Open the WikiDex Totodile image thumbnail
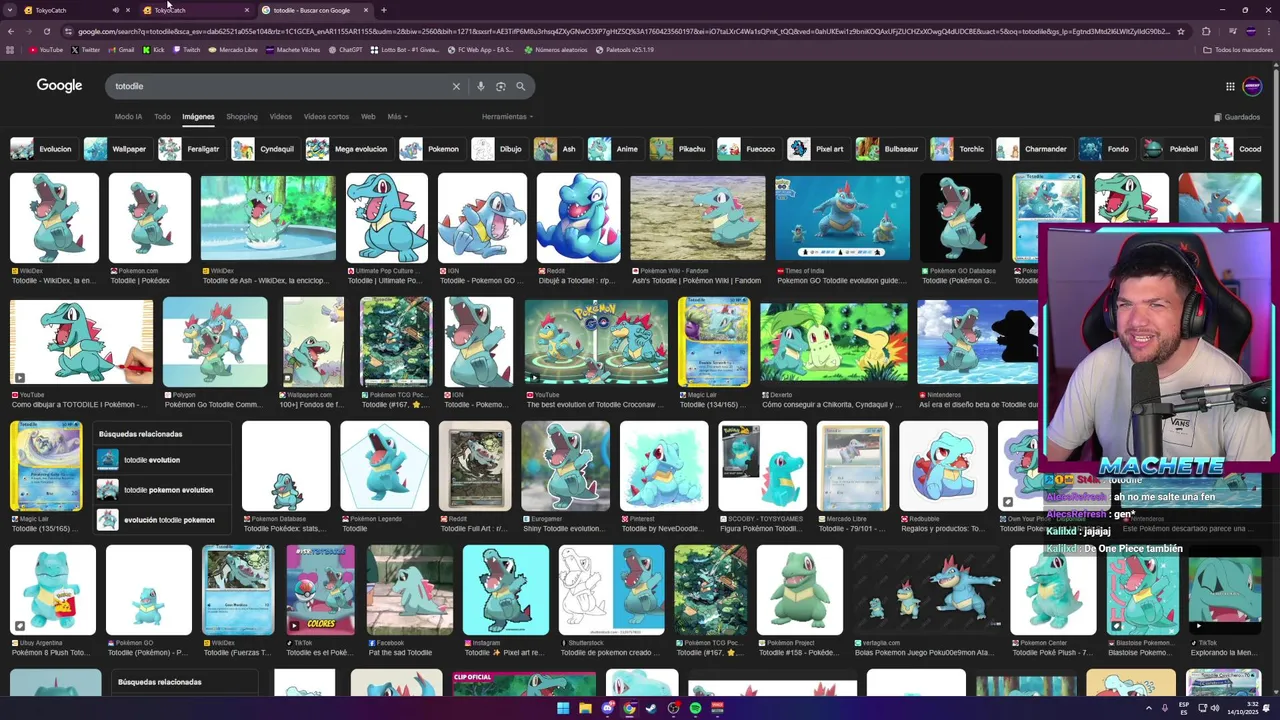 pyautogui.click(x=55, y=218)
